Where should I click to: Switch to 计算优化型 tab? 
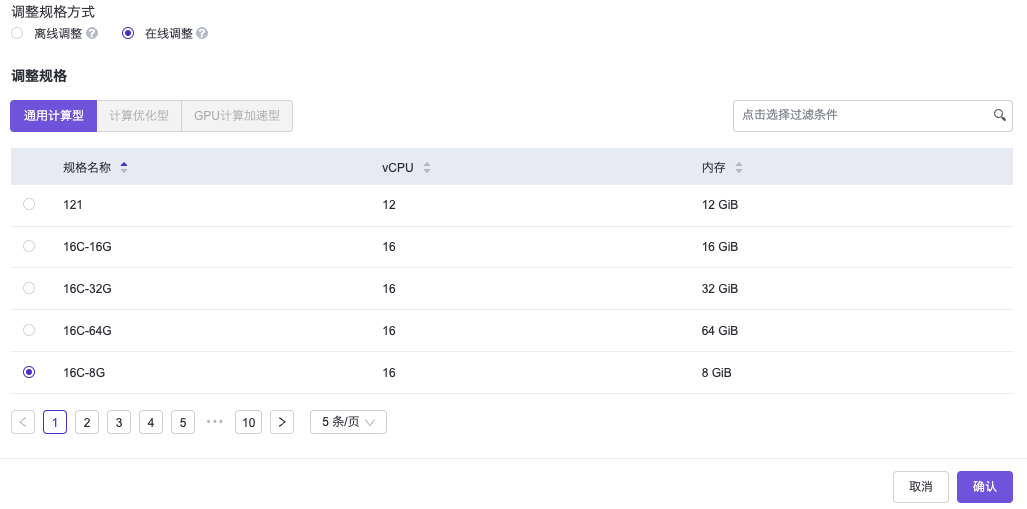tap(139, 116)
